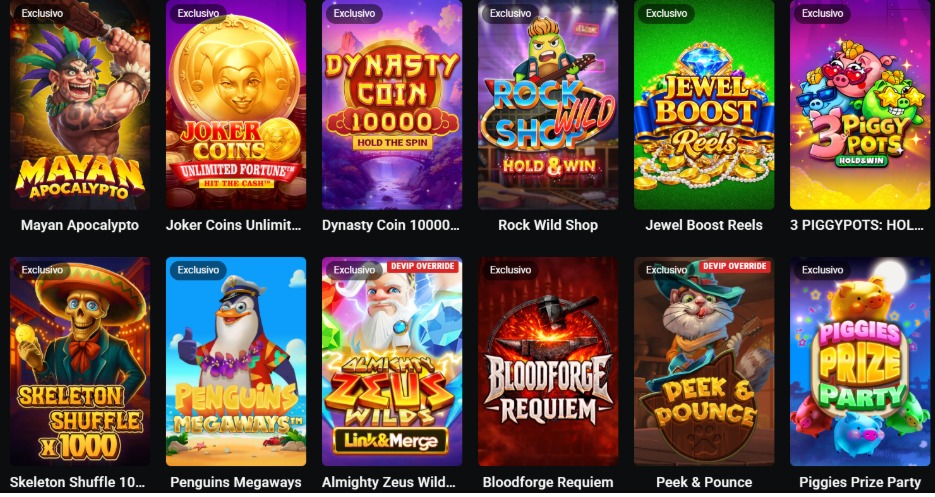Image resolution: width=935 pixels, height=497 pixels.
Task: Click the Bloodforge Requiem title link
Action: tap(548, 482)
